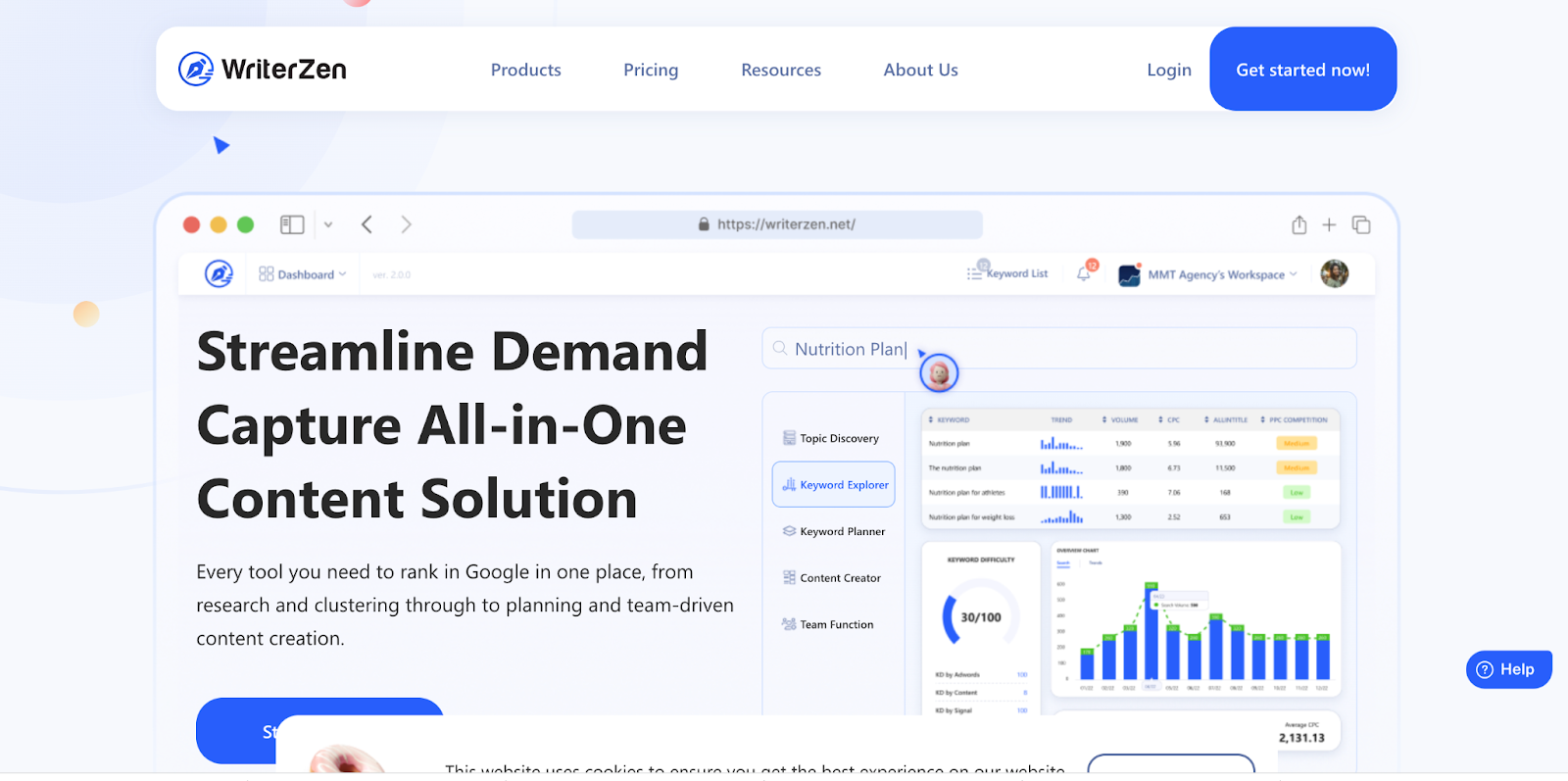Viewport: 1568px width, 781px height.
Task: Click Get started now! button
Action: (1302, 69)
